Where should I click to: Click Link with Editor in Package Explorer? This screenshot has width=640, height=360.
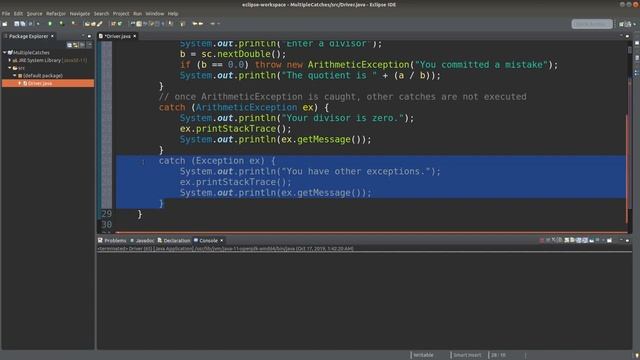point(76,44)
